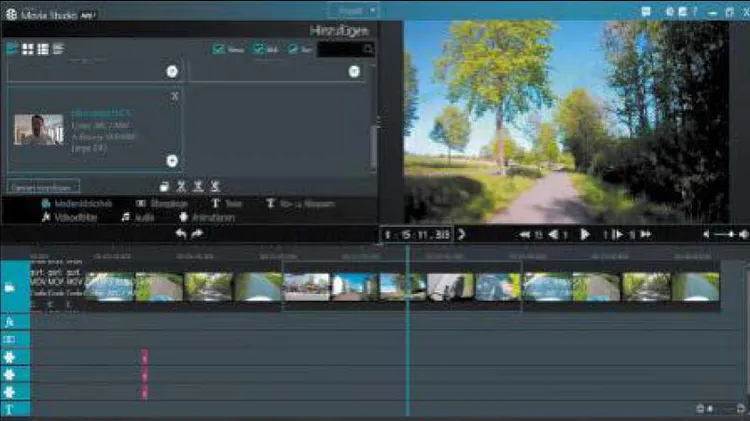Open the Medienbibliothek tab
This screenshot has height=421, width=750.
pyautogui.click(x=77, y=203)
